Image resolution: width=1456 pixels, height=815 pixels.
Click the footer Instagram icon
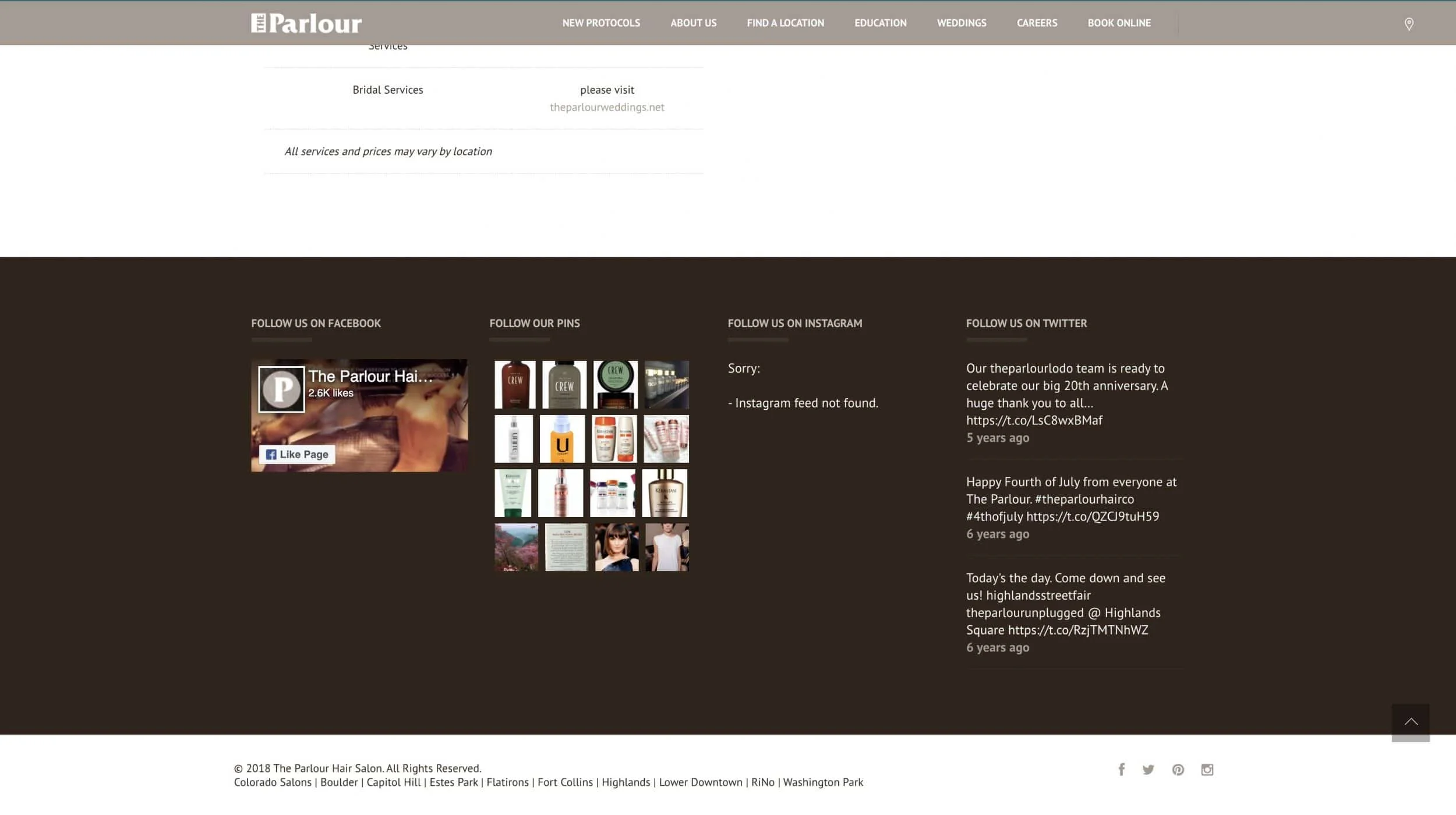click(1207, 770)
